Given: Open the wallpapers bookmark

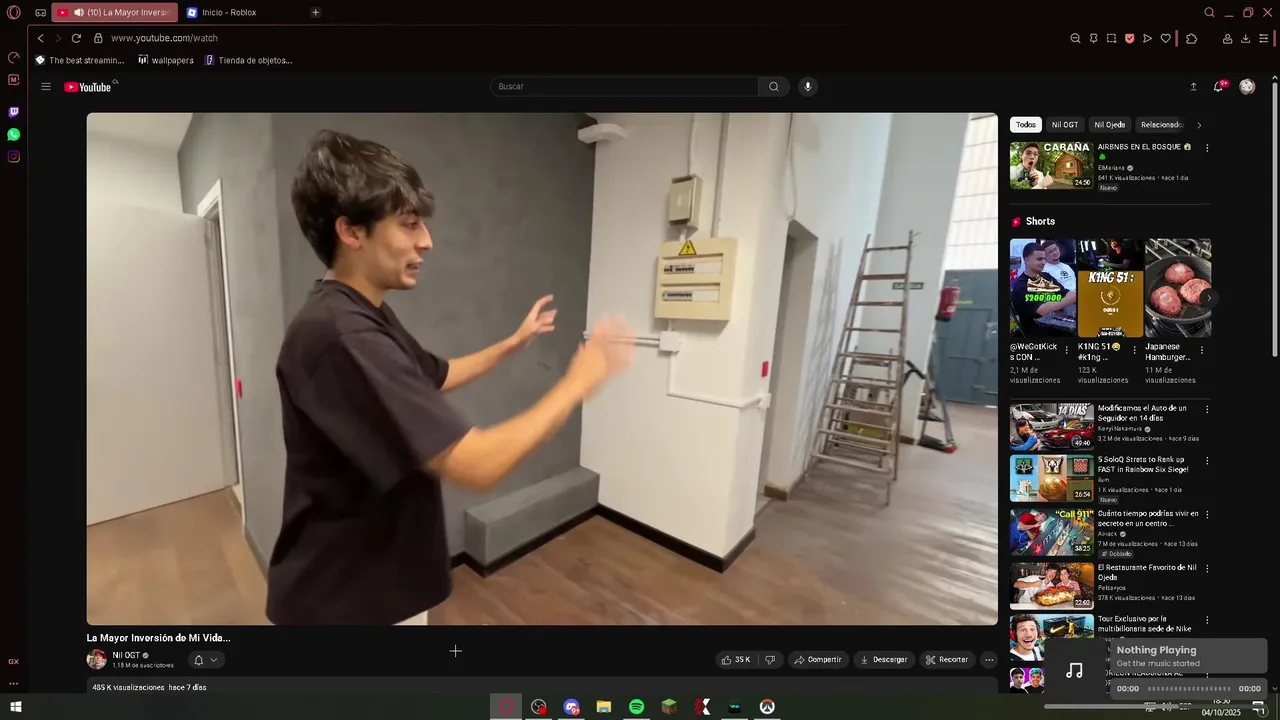Looking at the screenshot, I should click(166, 60).
